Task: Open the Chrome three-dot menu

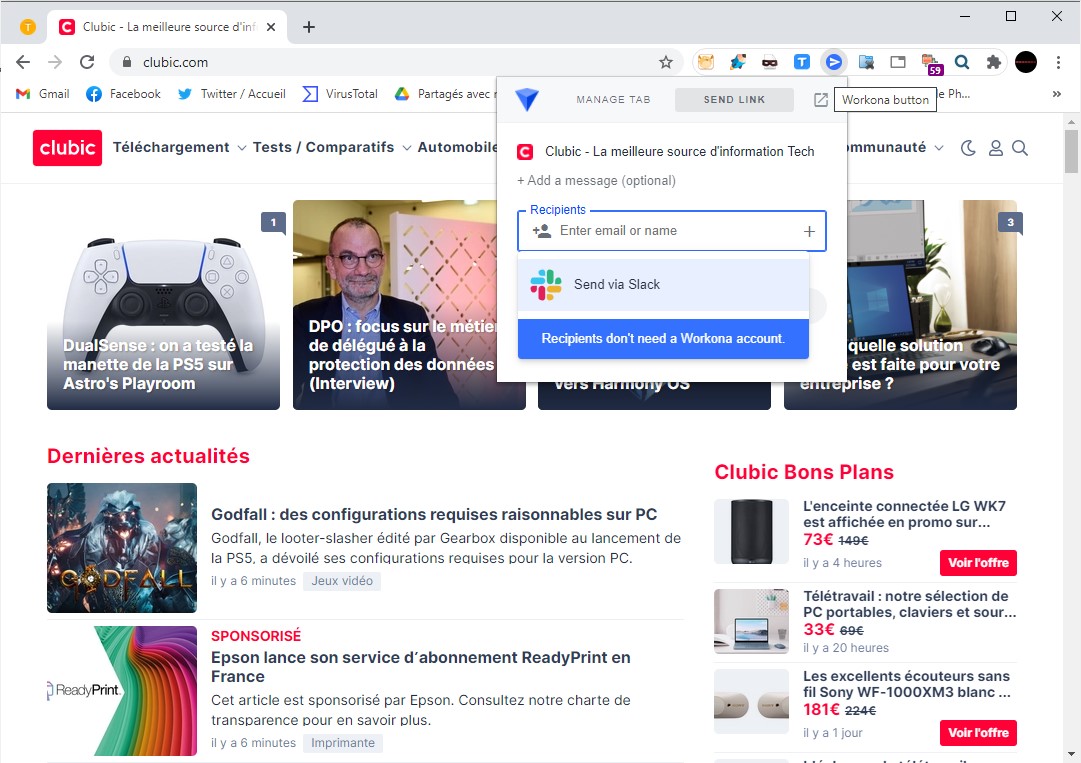Action: point(1058,62)
